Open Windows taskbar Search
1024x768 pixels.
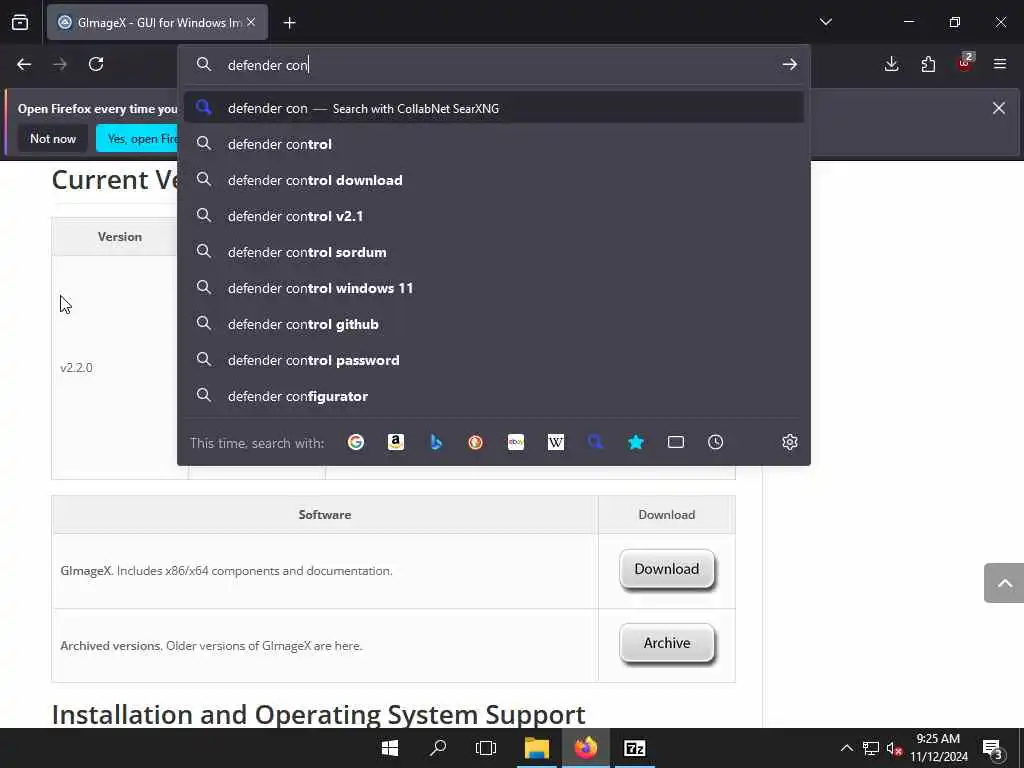coord(438,748)
